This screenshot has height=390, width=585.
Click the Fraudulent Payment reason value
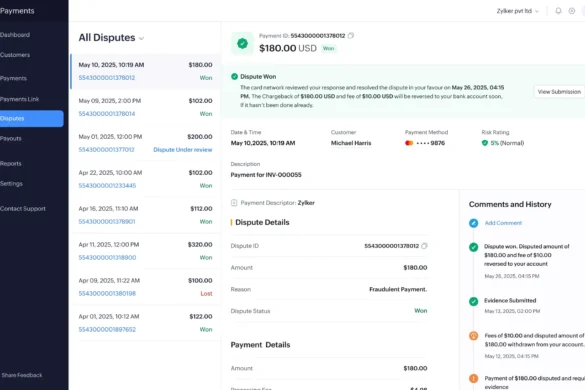click(x=398, y=289)
